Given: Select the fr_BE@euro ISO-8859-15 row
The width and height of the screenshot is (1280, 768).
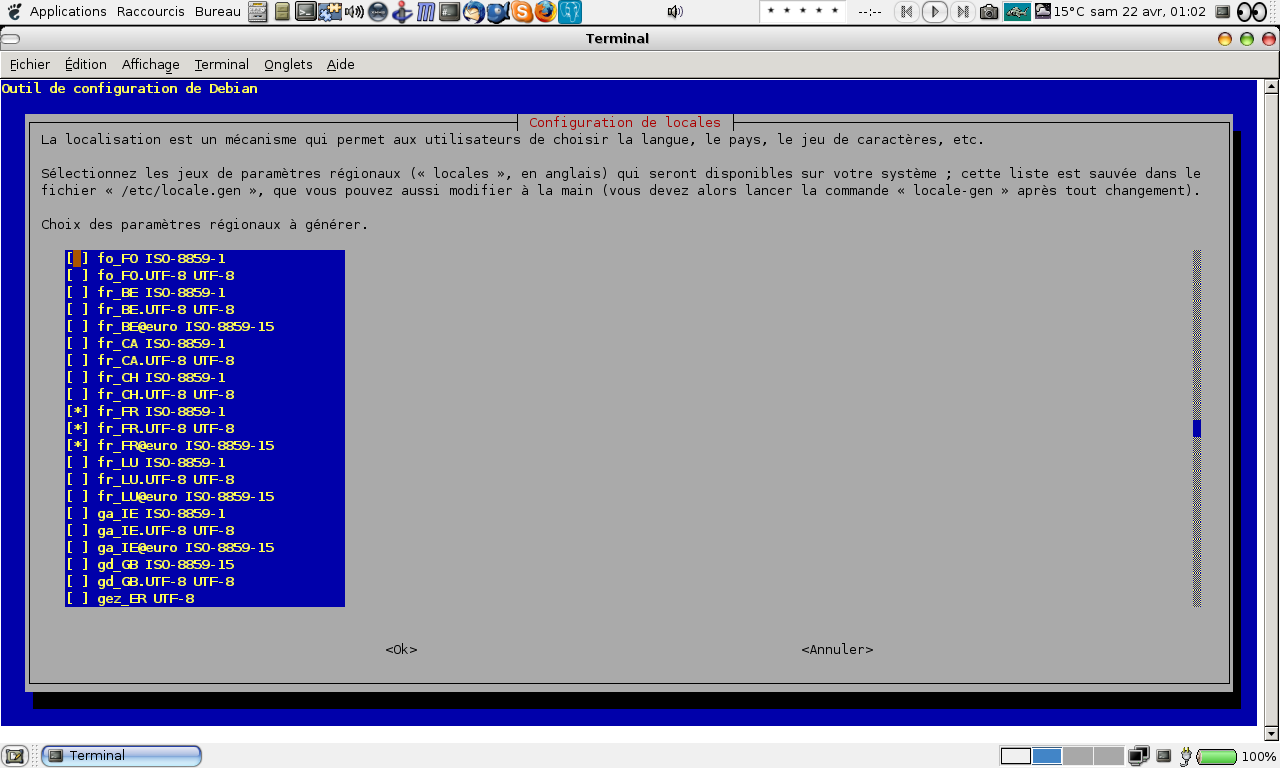Looking at the screenshot, I should pos(205,327).
